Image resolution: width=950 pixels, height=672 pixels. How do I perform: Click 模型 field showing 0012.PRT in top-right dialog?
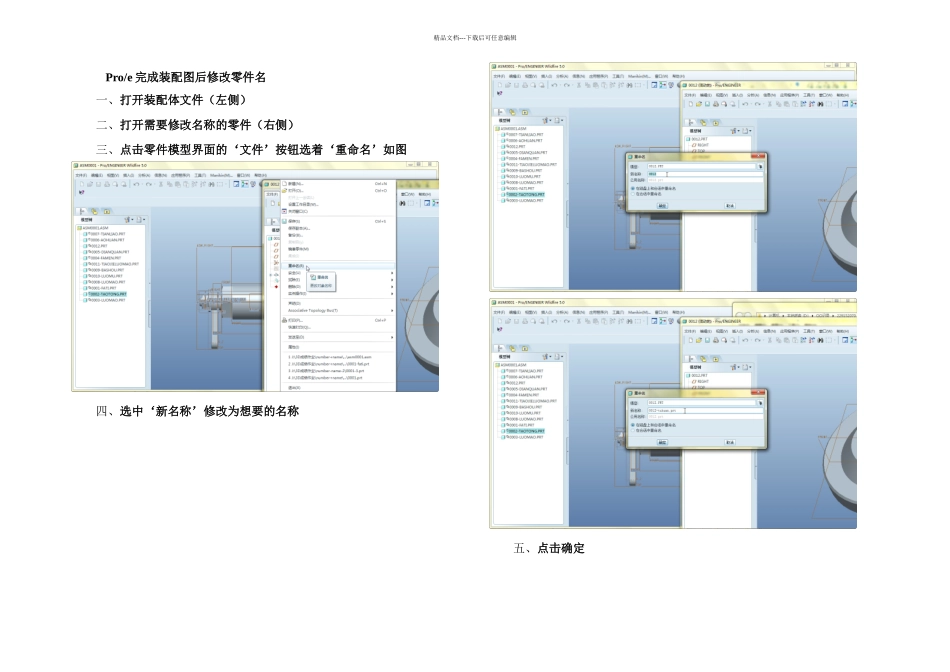point(702,167)
